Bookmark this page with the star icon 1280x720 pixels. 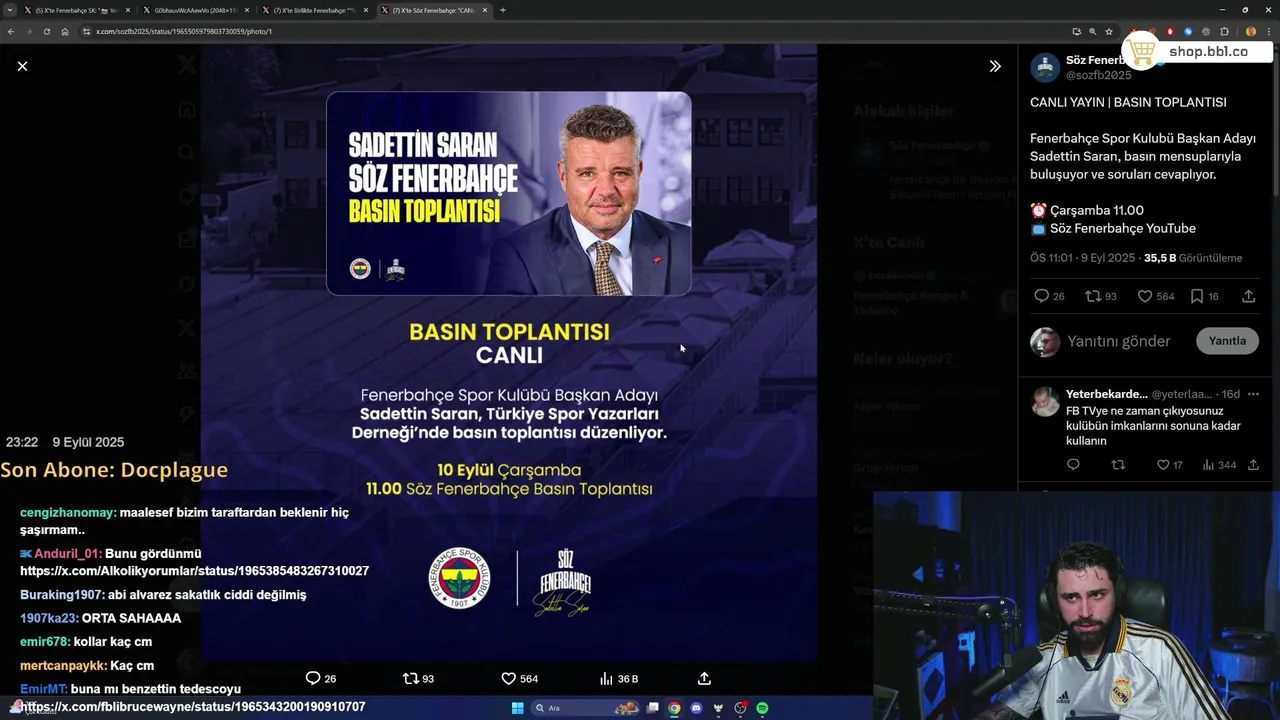point(1109,31)
